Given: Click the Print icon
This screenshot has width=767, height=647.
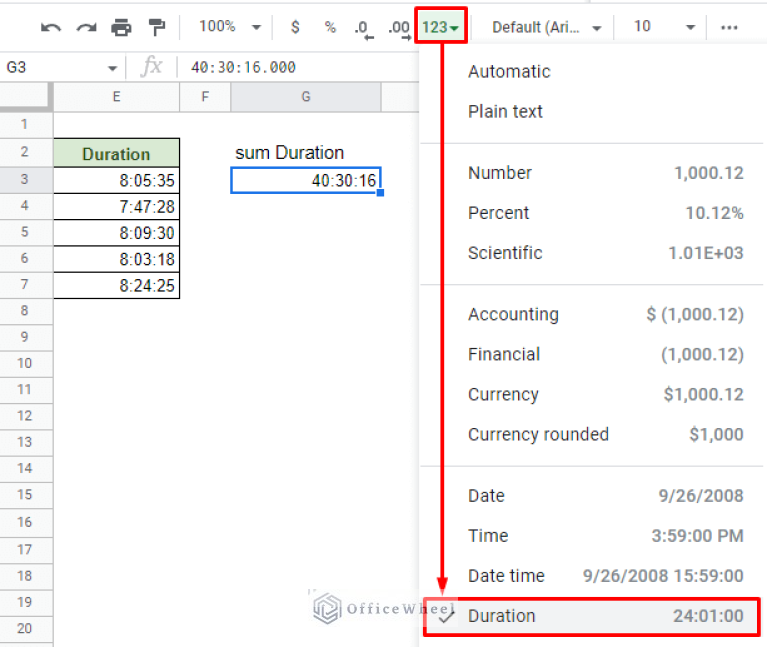Looking at the screenshot, I should coord(121,27).
